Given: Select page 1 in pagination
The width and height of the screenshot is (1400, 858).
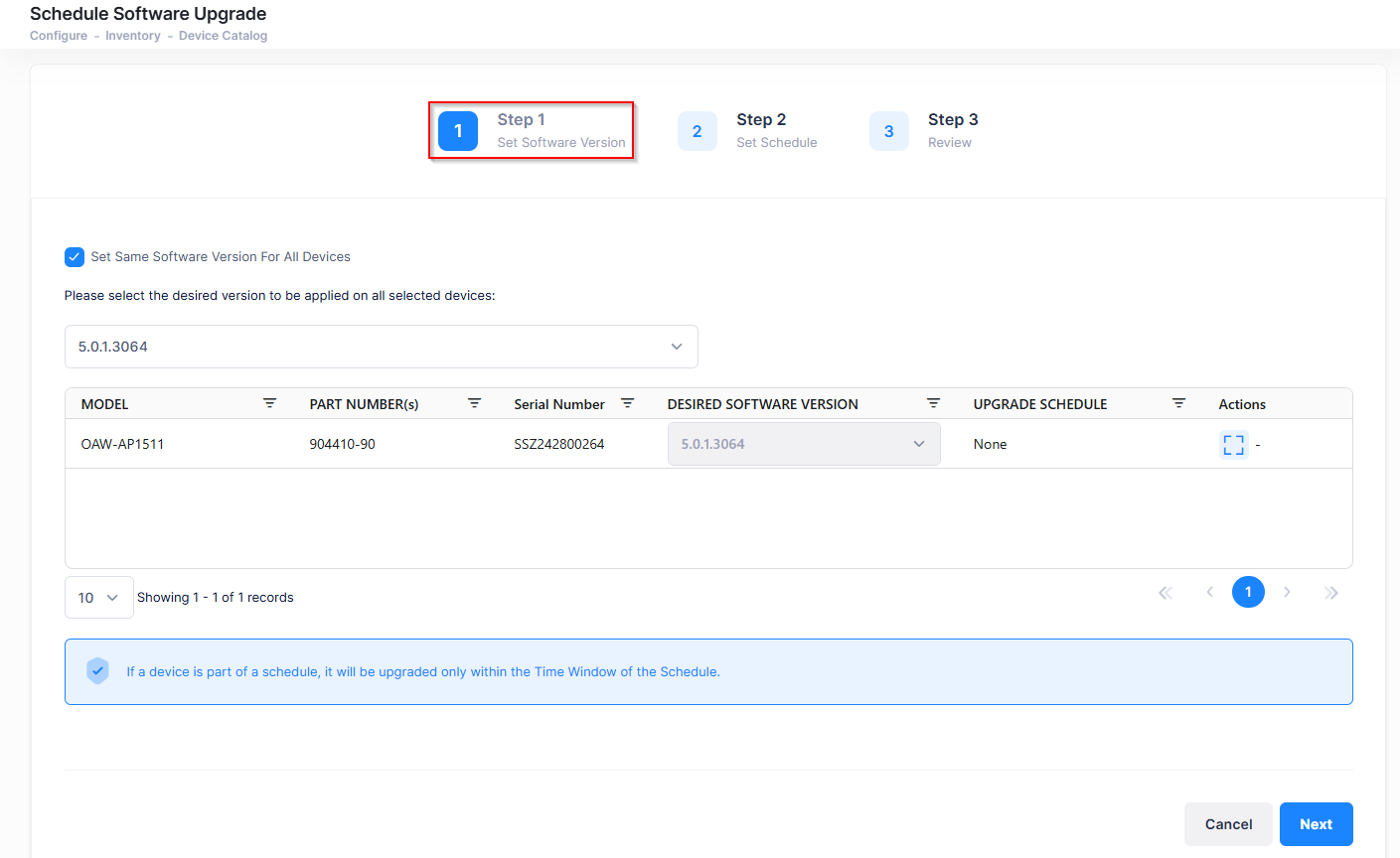Looking at the screenshot, I should click(1248, 593).
